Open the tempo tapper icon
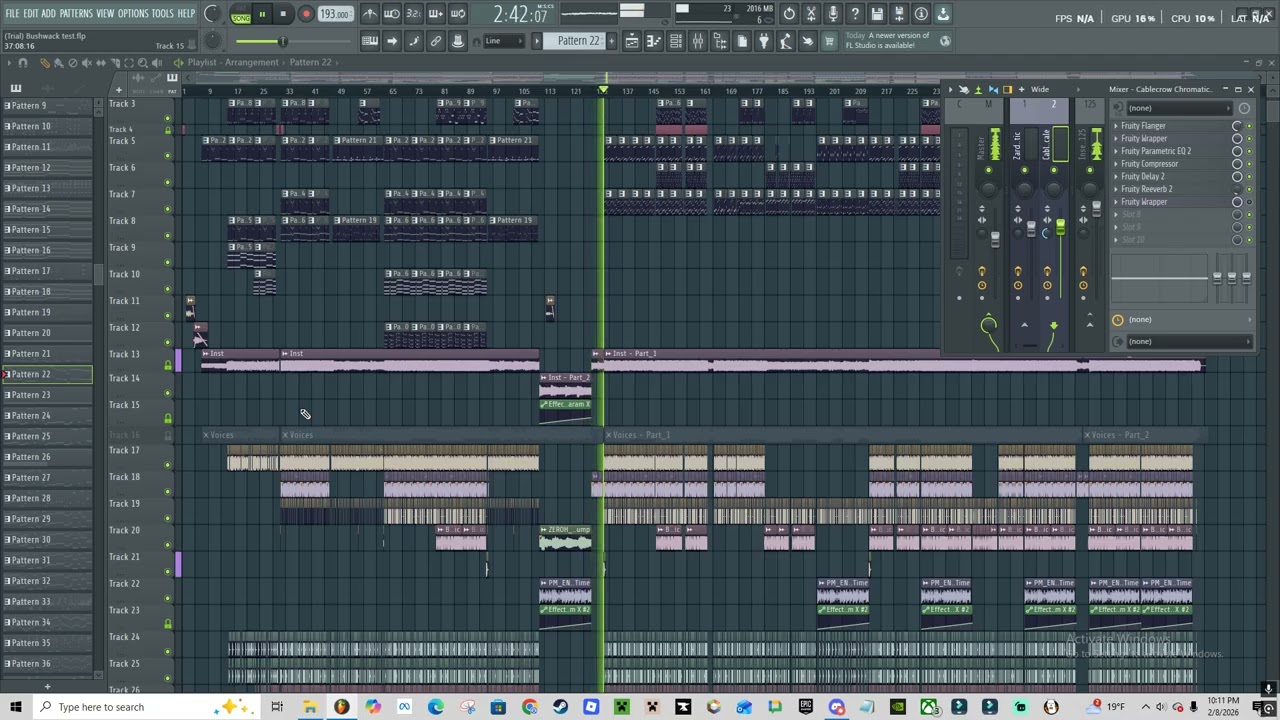The width and height of the screenshot is (1280, 720). tap(786, 41)
